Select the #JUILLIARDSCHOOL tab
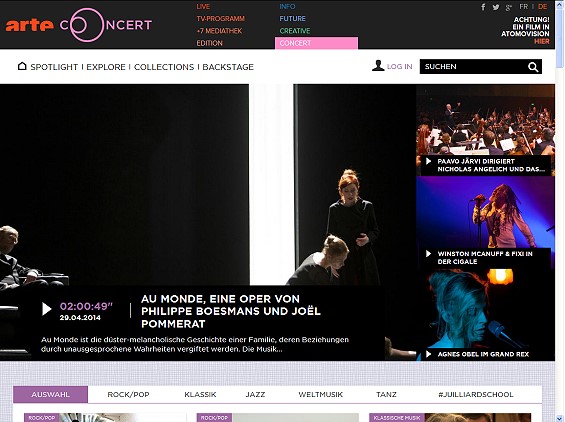Screen dimensions: 565x422 coord(476,395)
